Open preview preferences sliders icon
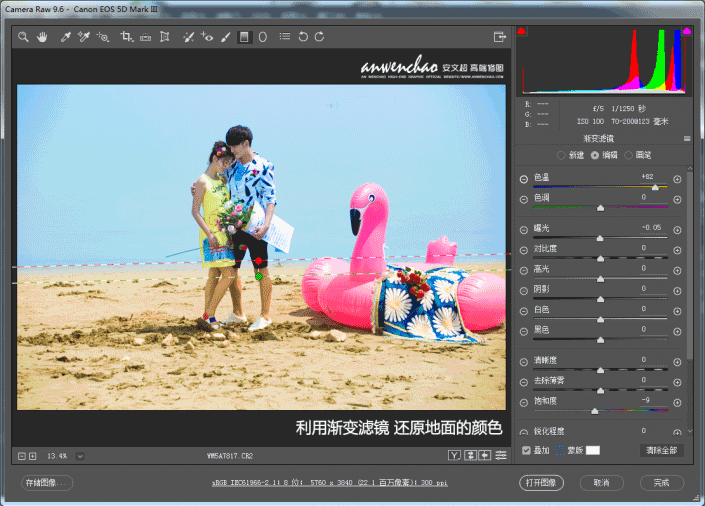This screenshot has width=705, height=506. (x=501, y=456)
